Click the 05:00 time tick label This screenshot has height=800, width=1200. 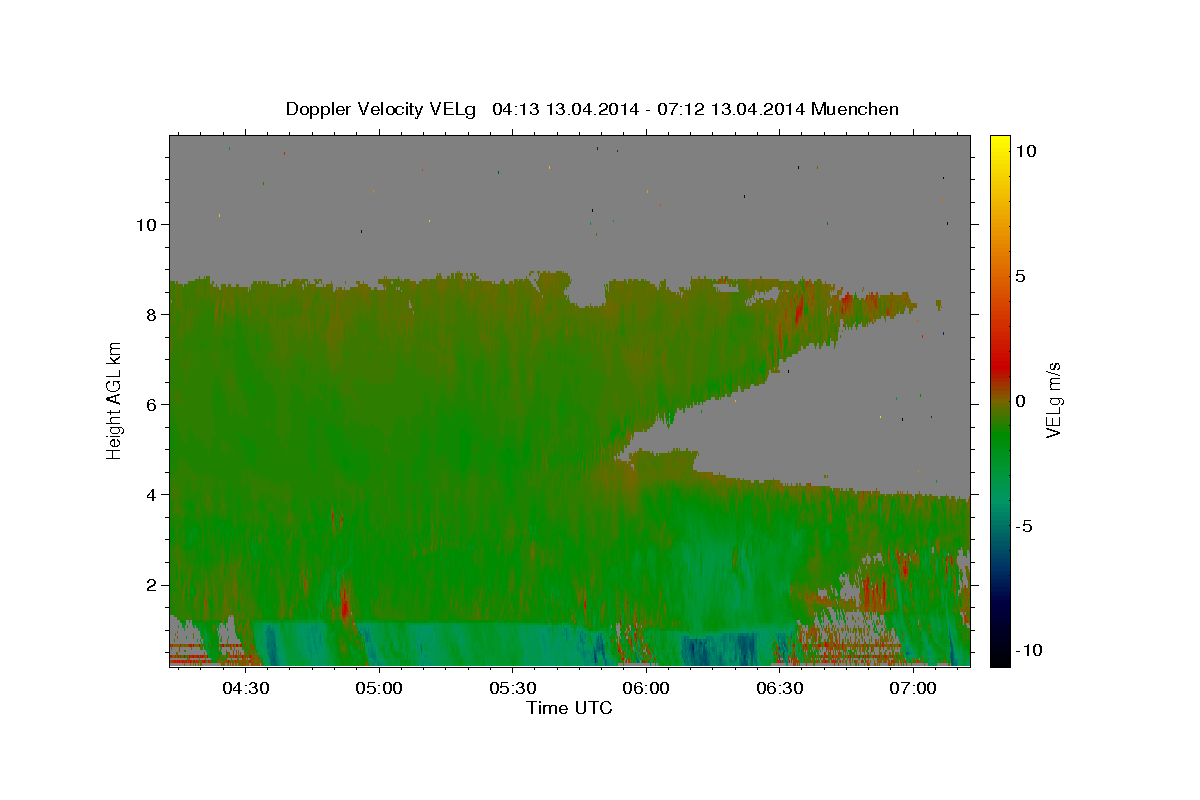point(379,688)
